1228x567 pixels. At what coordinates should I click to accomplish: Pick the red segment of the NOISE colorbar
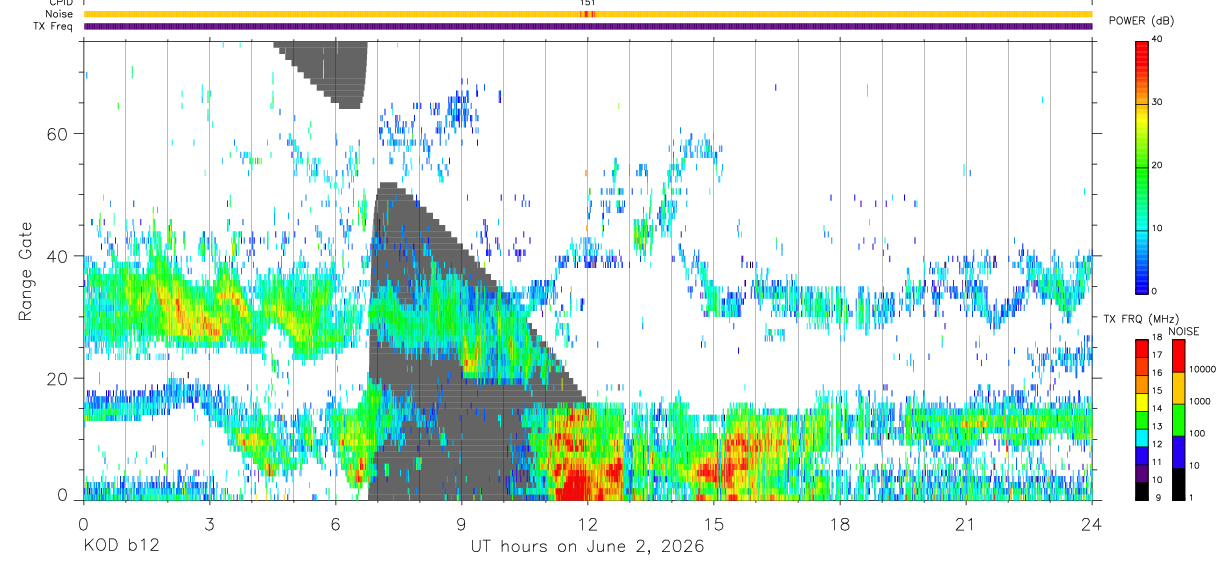1178,356
